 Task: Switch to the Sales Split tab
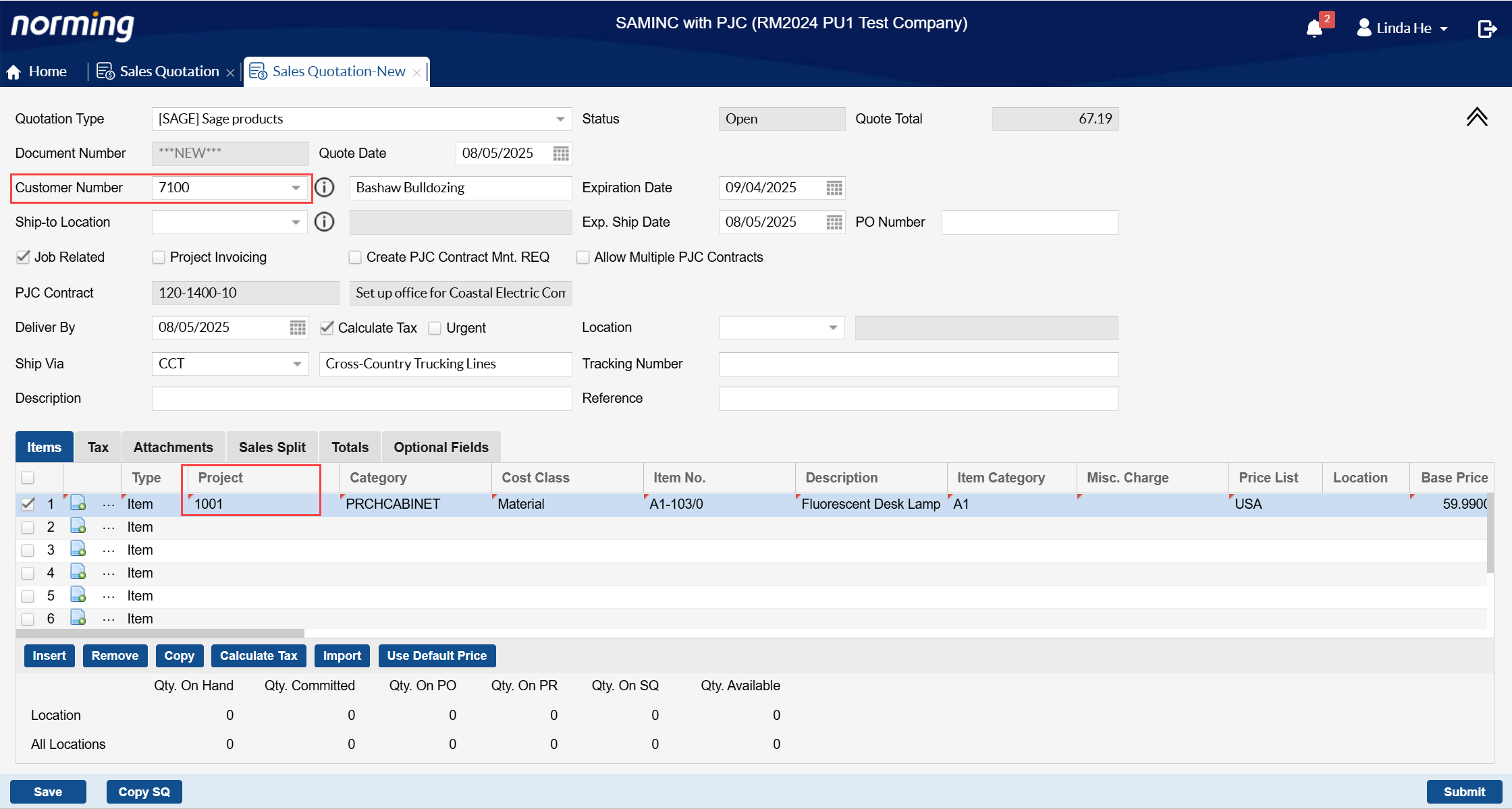(x=272, y=447)
